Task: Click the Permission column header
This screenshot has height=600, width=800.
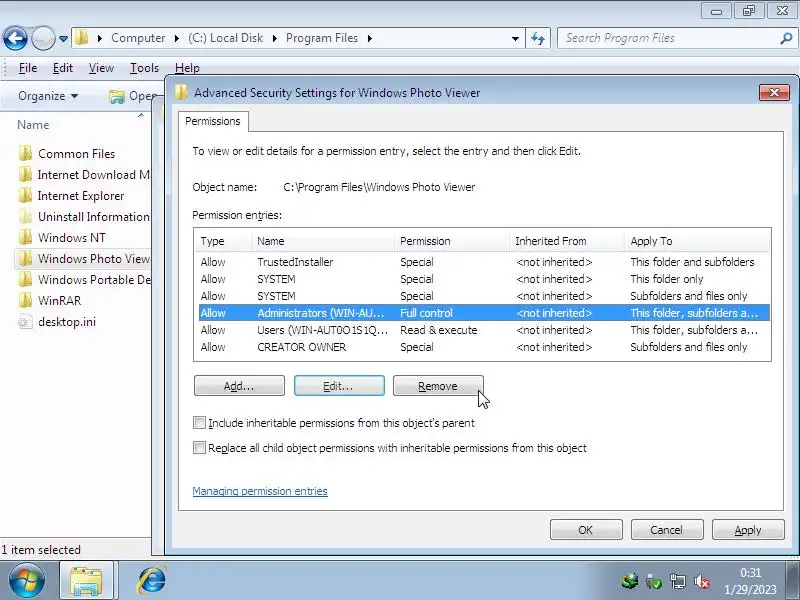Action: [451, 241]
